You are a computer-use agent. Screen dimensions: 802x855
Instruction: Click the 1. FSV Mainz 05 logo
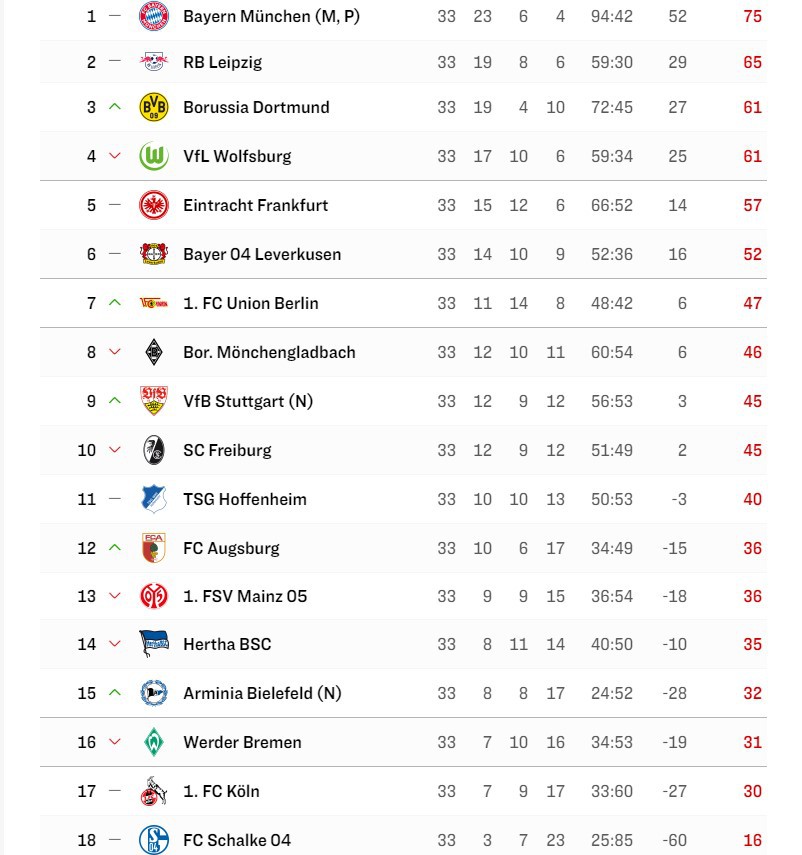point(154,596)
